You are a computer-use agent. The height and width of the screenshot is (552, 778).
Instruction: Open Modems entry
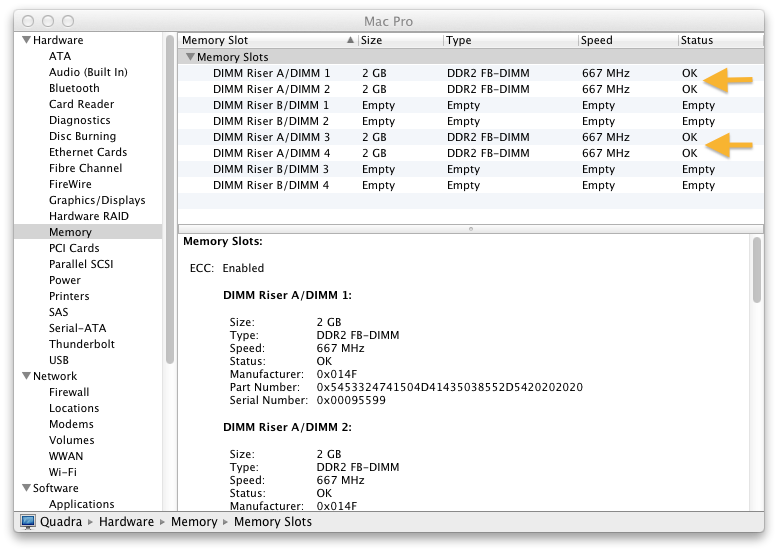tap(71, 424)
